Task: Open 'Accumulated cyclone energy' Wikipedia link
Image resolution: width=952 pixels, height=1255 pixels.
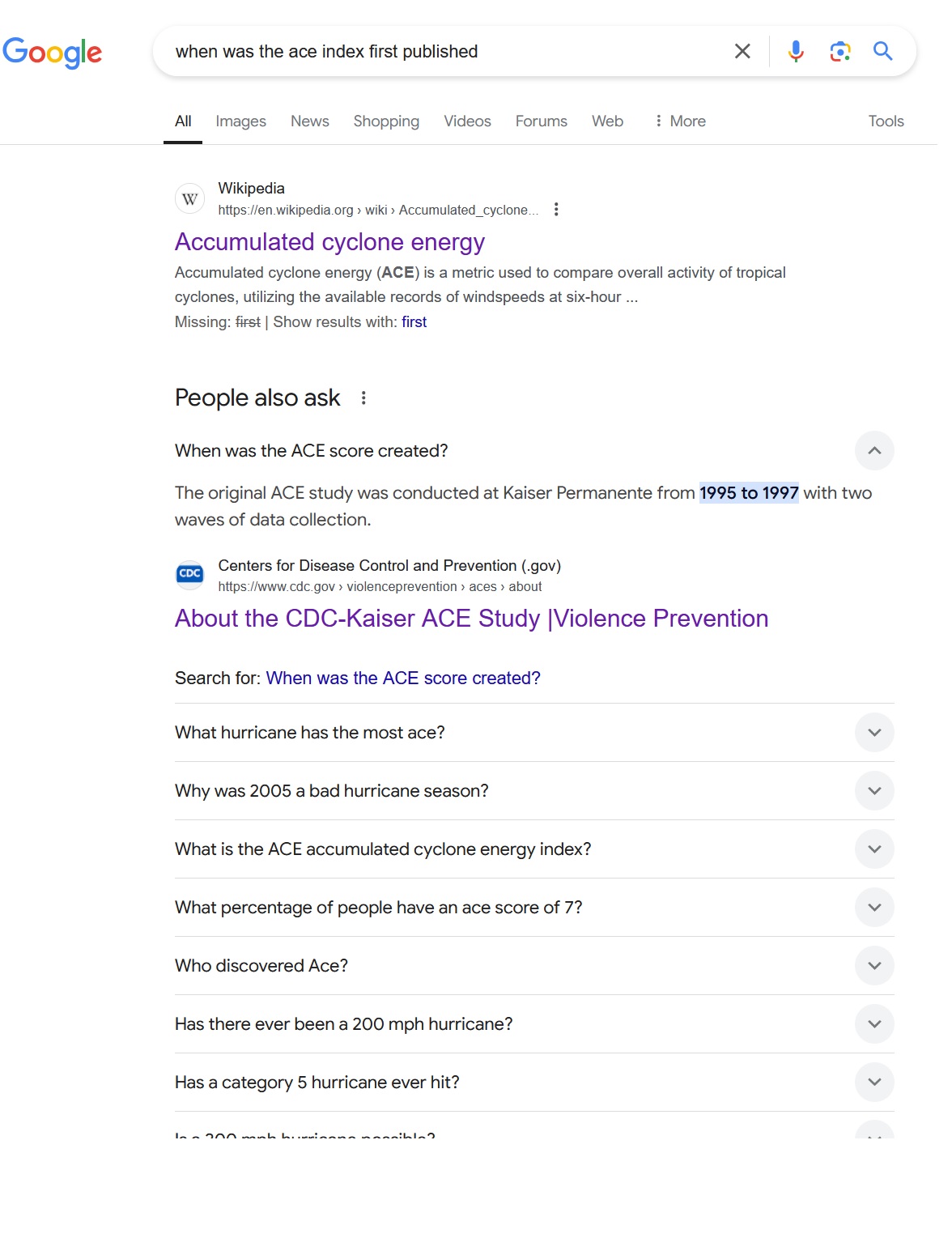Action: (329, 242)
